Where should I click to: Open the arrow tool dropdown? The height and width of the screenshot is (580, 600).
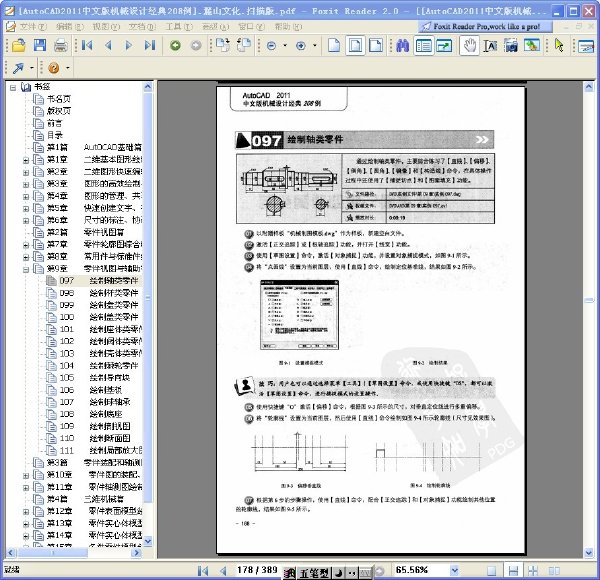31,68
